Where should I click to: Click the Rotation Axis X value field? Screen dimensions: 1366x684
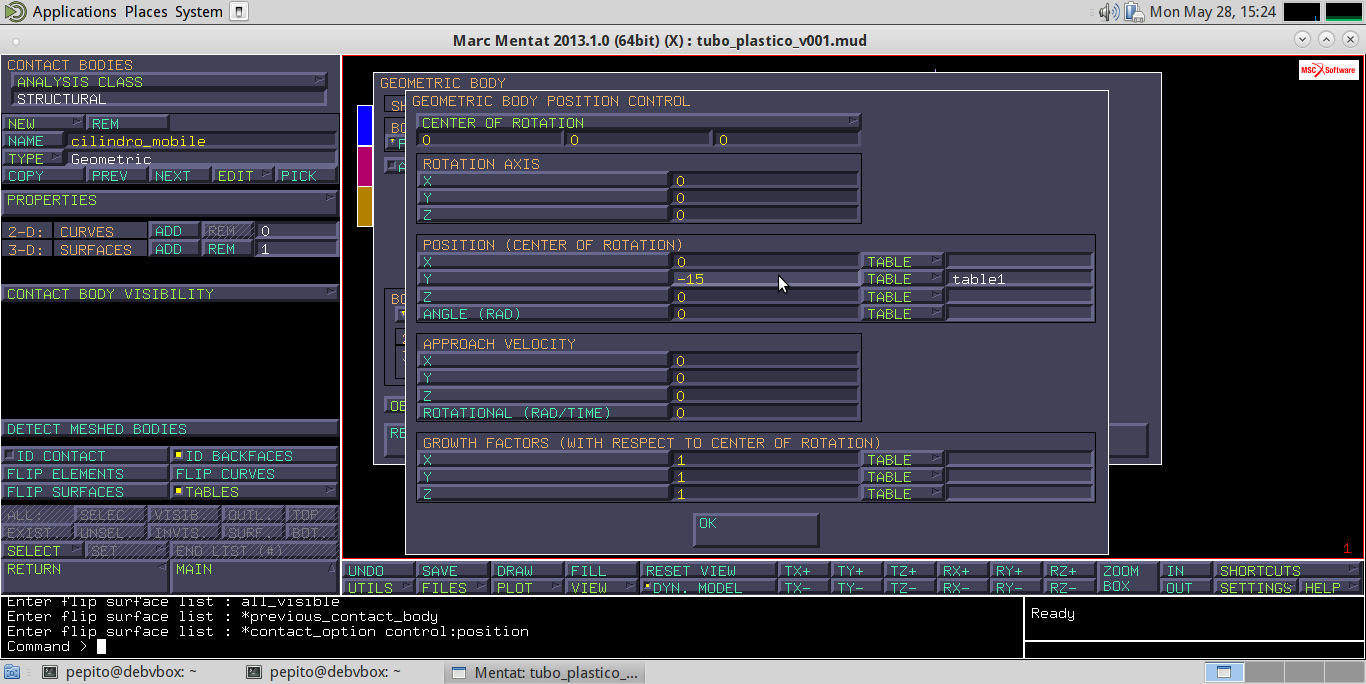[765, 181]
